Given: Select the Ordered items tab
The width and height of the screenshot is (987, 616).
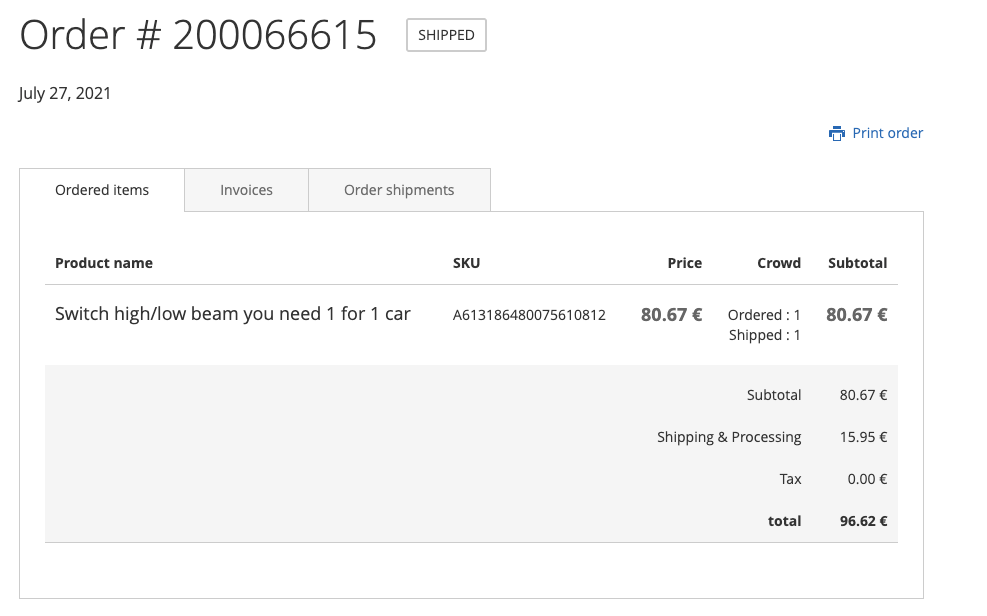Looking at the screenshot, I should click(102, 190).
